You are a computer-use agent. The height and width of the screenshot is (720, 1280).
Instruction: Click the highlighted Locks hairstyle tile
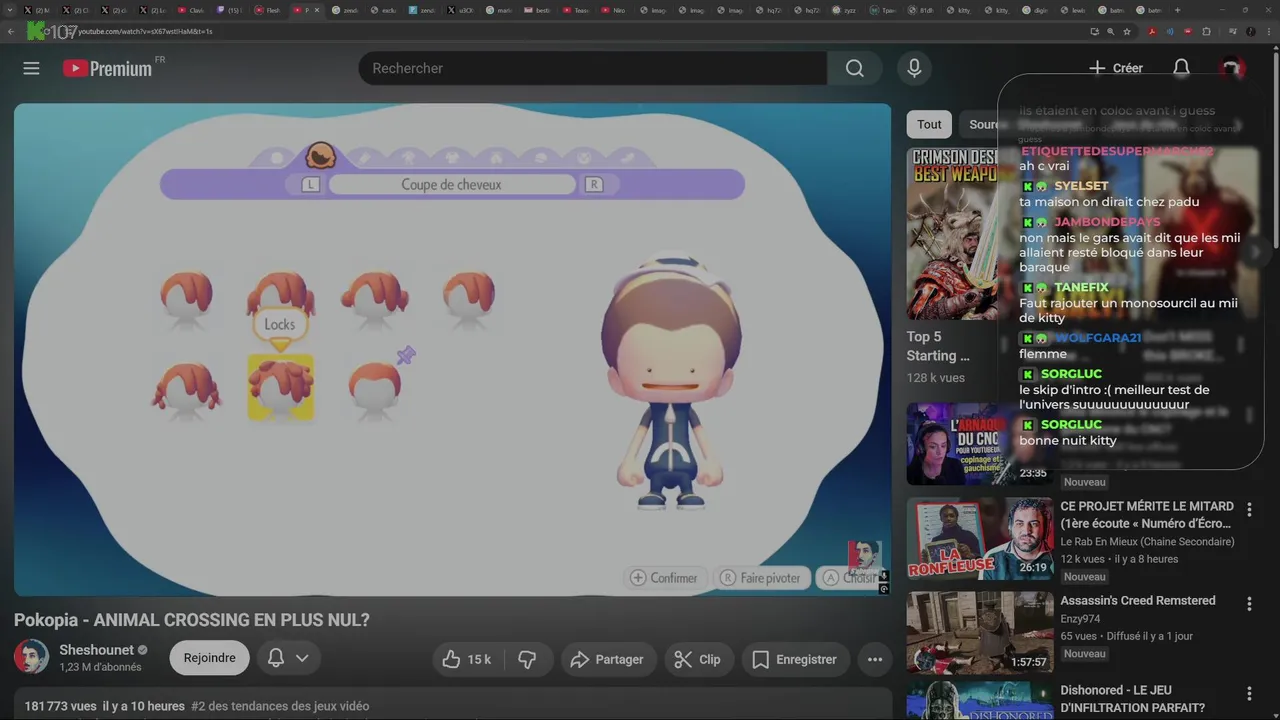point(281,387)
